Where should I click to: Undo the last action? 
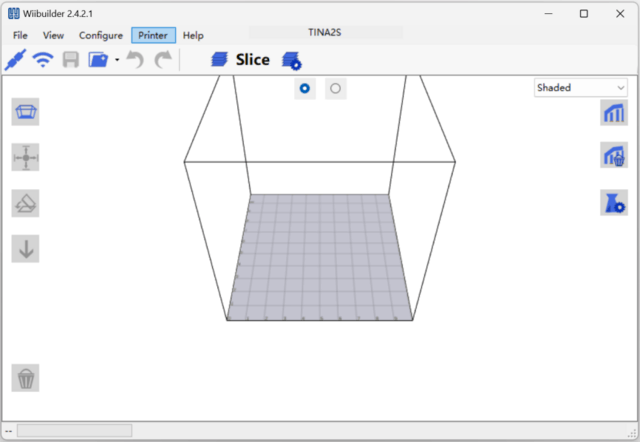point(135,60)
